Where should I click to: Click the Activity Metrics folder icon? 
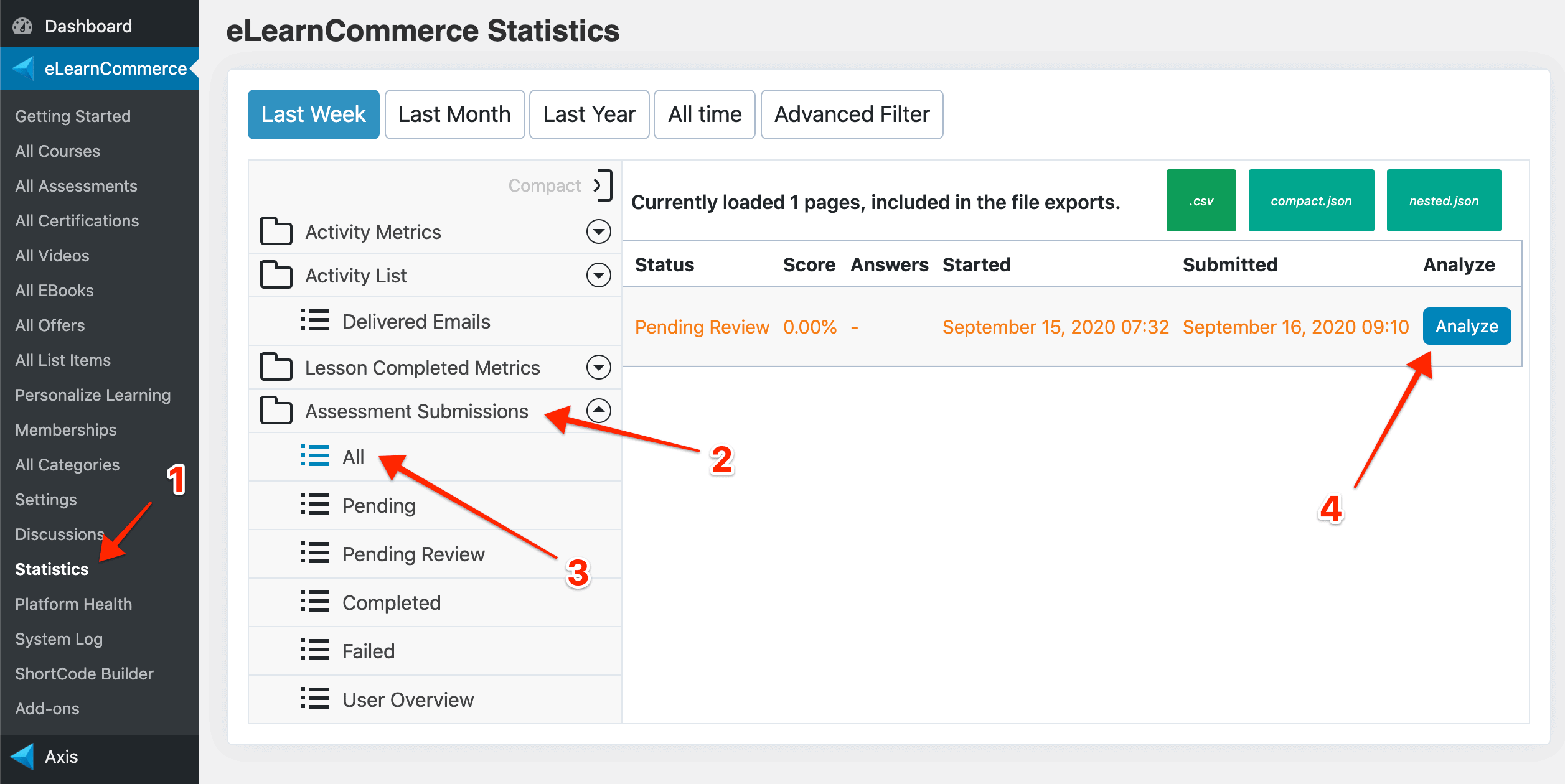pyautogui.click(x=276, y=231)
